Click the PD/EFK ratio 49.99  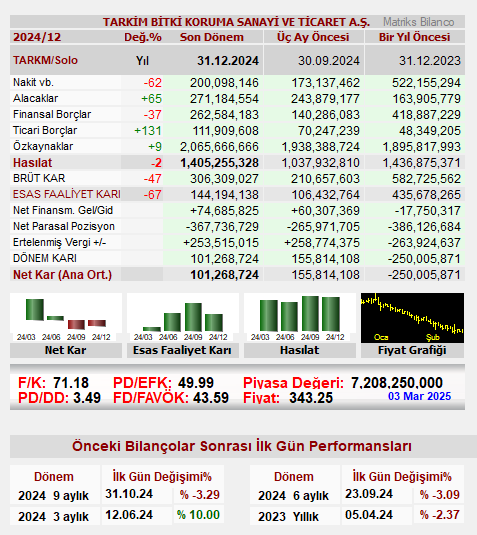[196, 383]
